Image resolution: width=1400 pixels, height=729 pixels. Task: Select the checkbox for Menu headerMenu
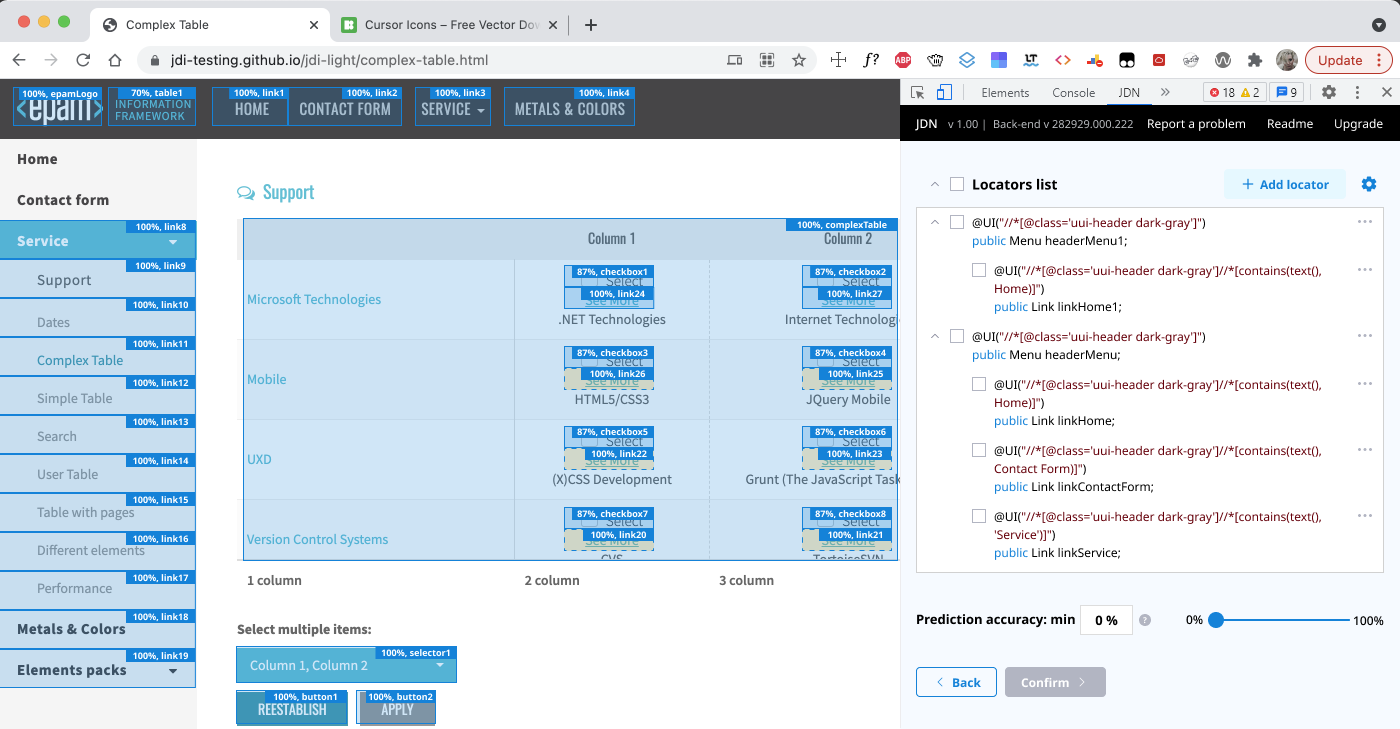[x=957, y=336]
